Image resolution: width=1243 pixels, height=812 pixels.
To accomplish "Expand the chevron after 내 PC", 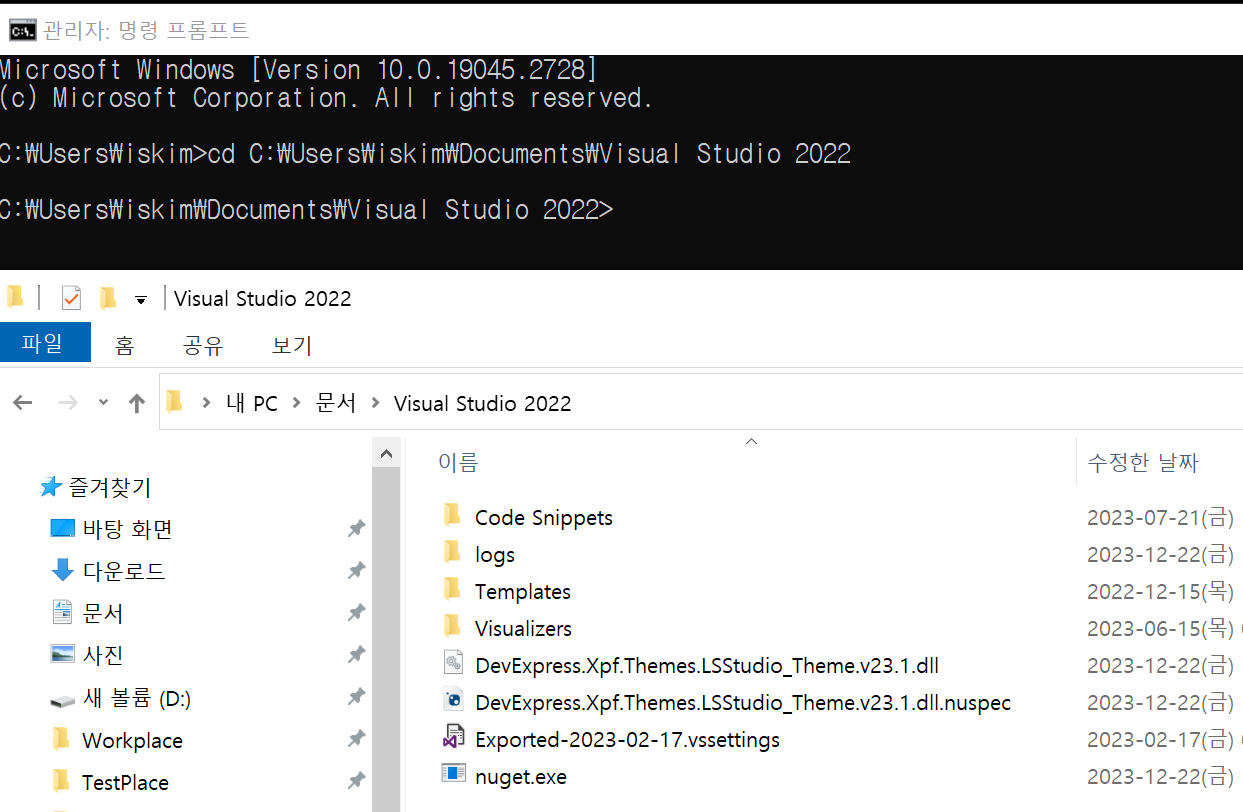I will click(297, 403).
